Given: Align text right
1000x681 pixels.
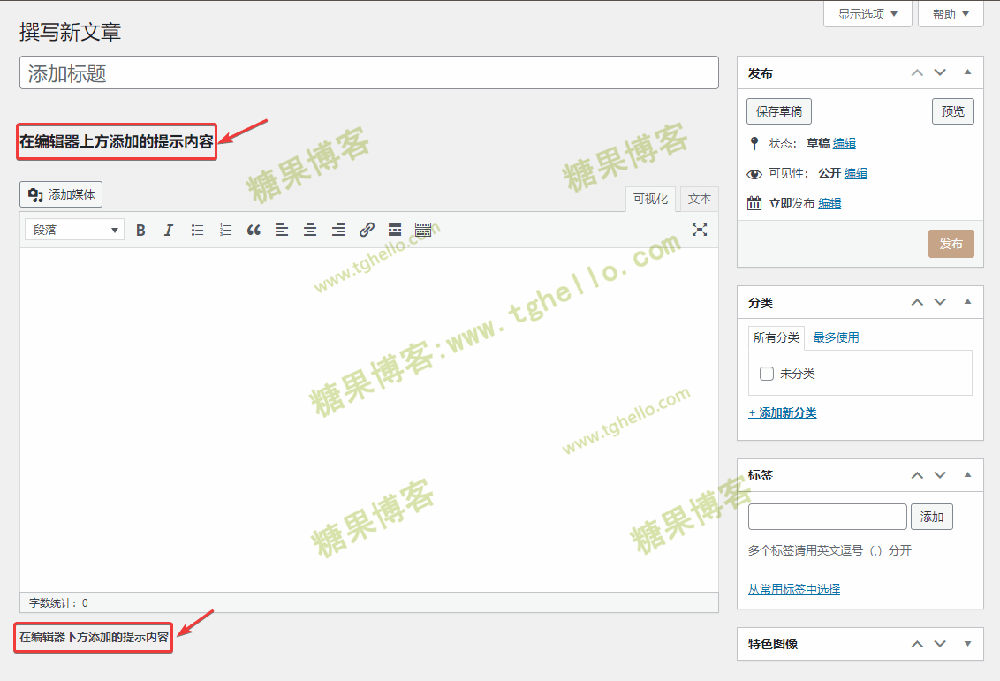Looking at the screenshot, I should coord(338,230).
